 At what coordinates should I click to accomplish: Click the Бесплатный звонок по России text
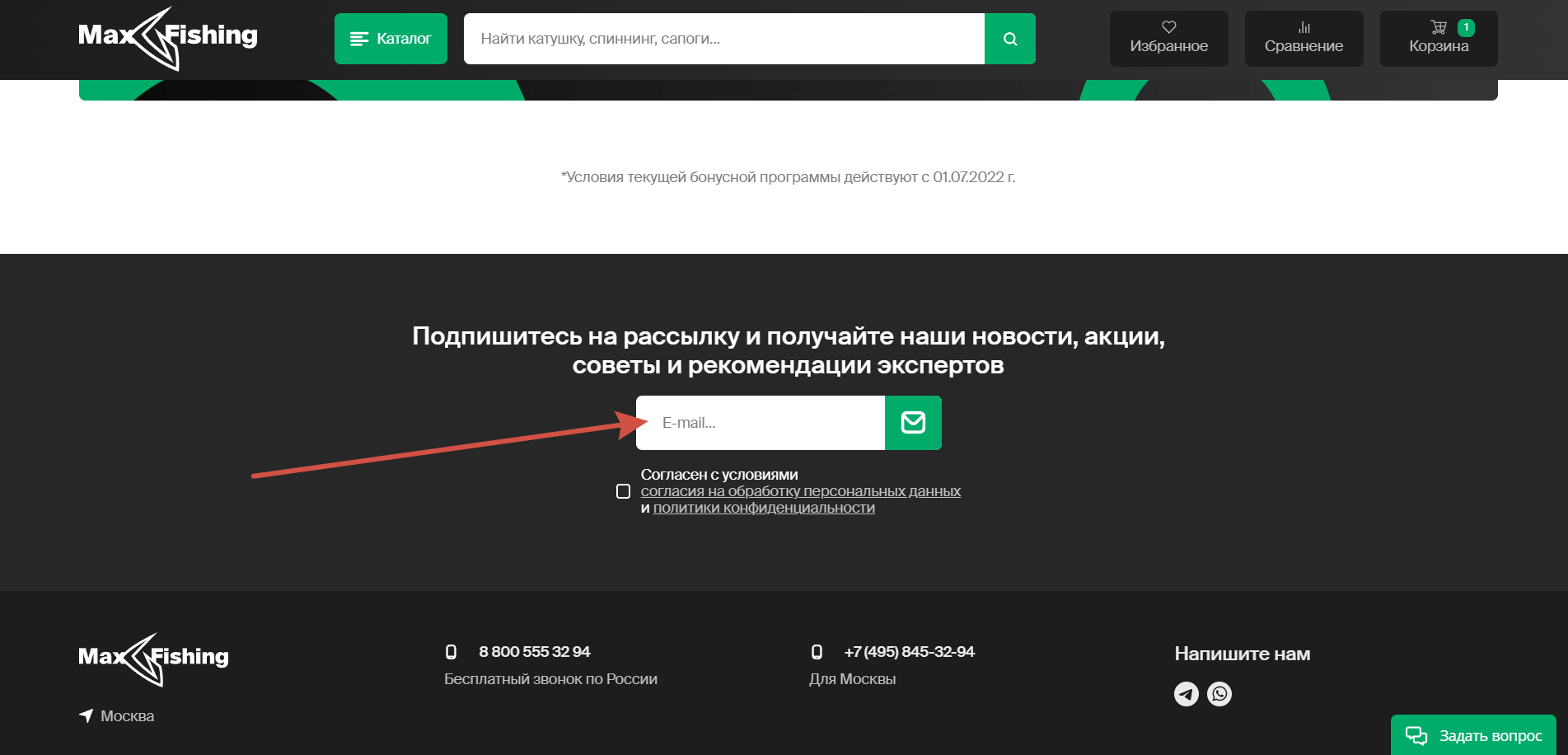[x=550, y=679]
